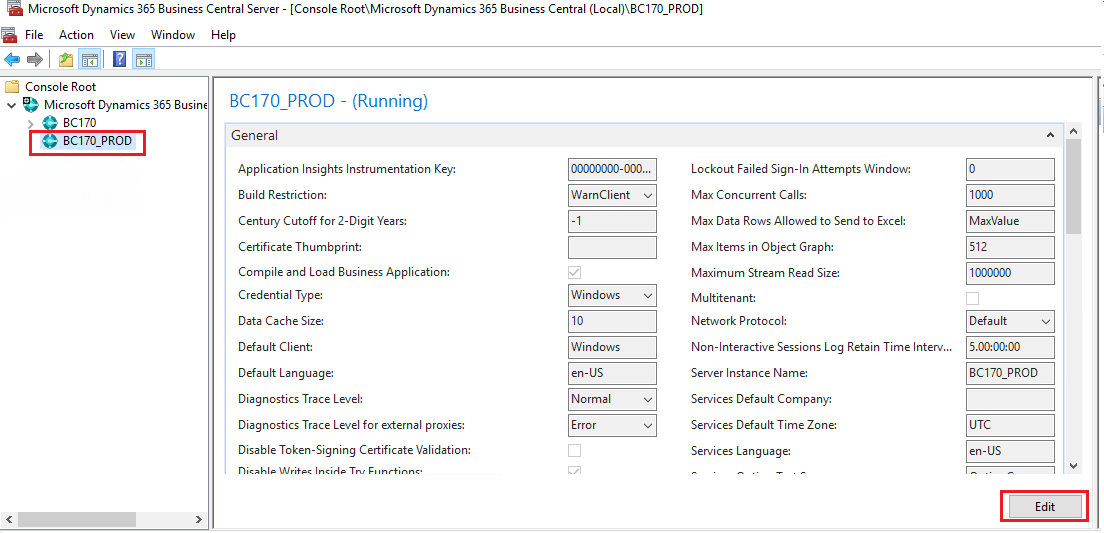1104x533 pixels.
Task: Collapse Microsoft Dynamics 365 Business Central node
Action: pos(11,105)
